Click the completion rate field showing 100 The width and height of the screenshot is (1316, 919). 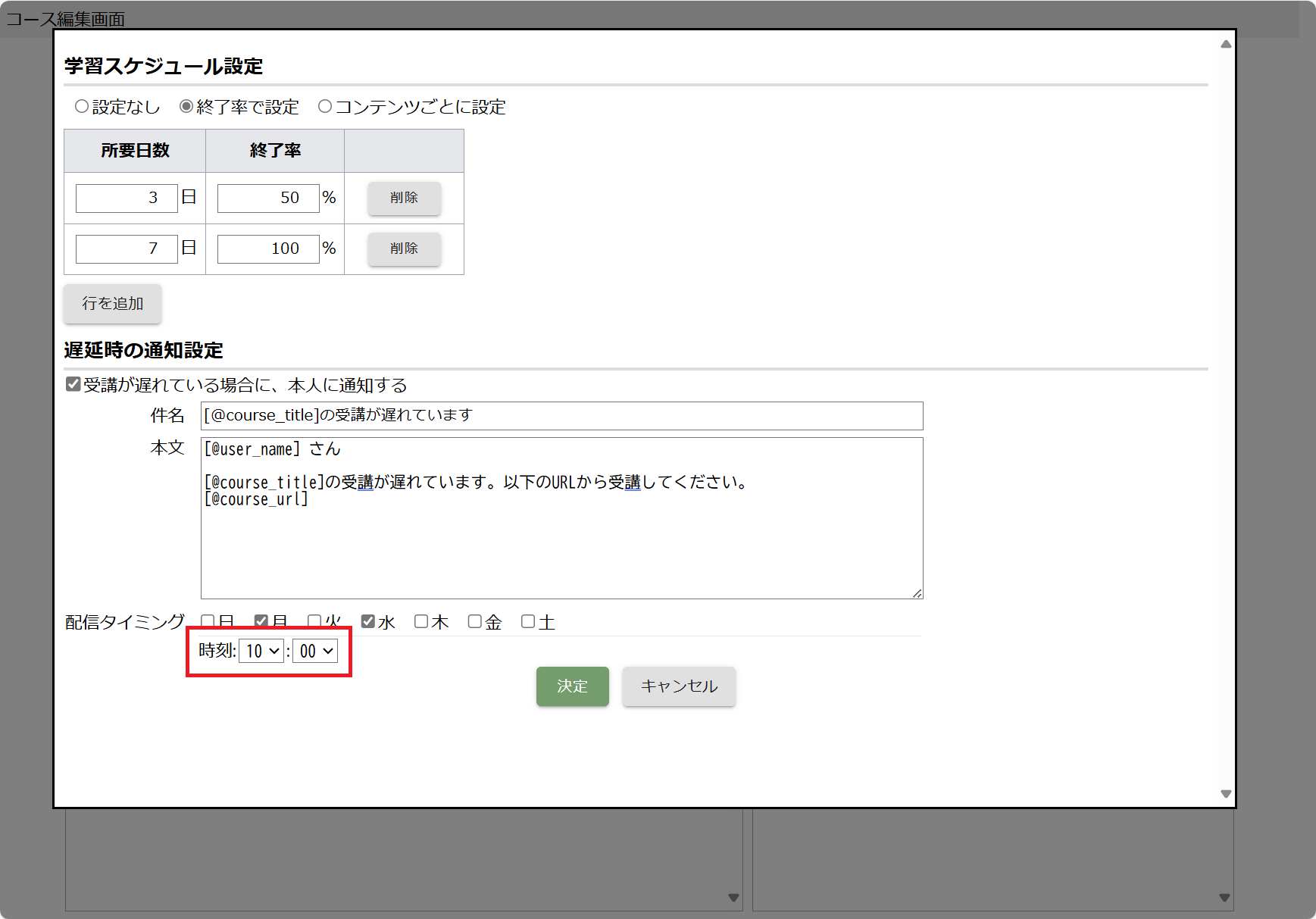[268, 249]
